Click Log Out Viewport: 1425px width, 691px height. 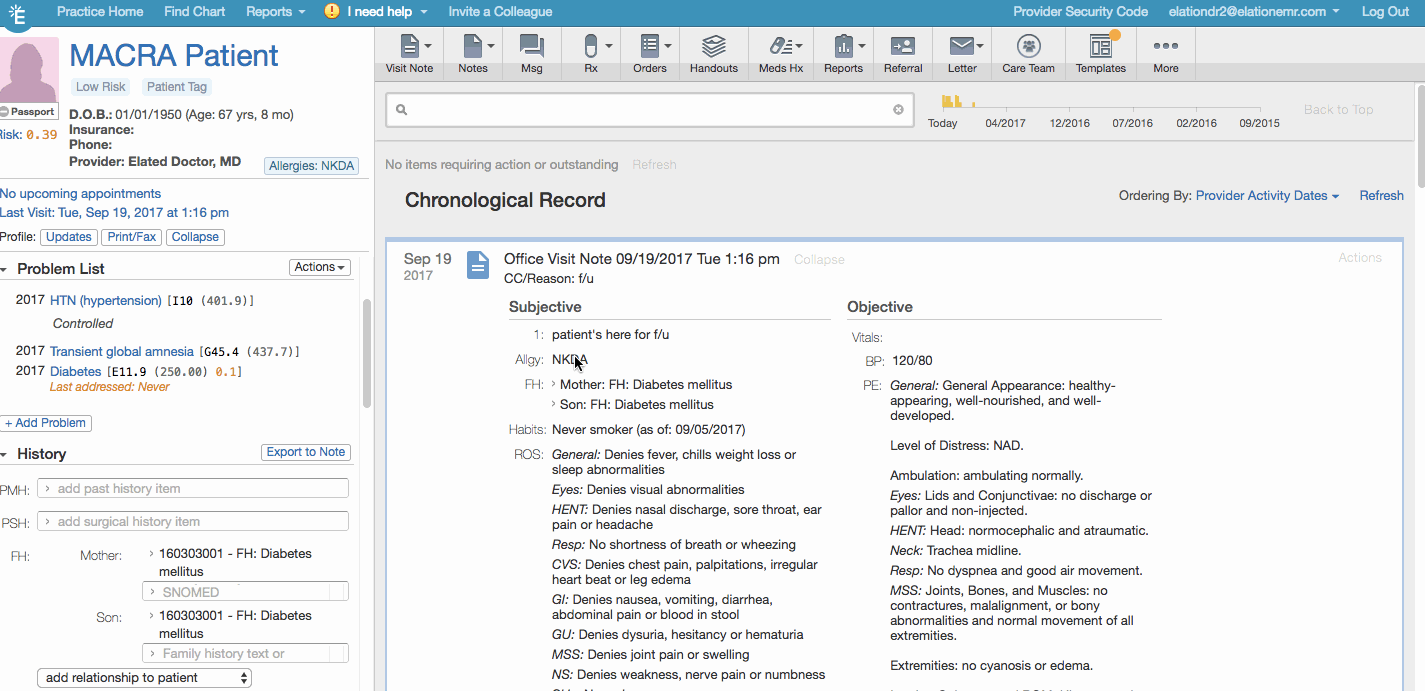coord(1385,12)
